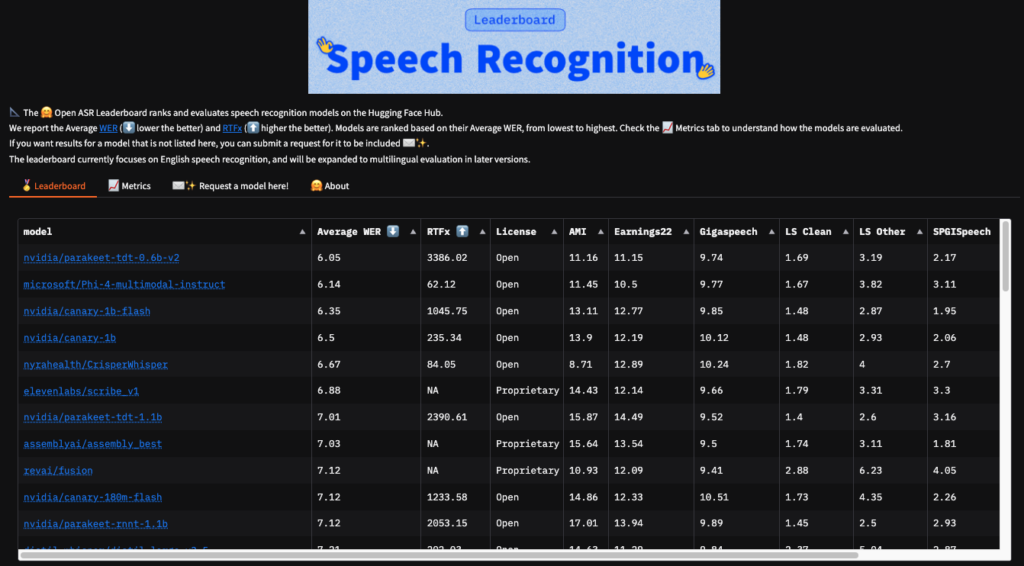Open assemblyai/assembly_best model link
The width and height of the screenshot is (1024, 566).
(93, 444)
